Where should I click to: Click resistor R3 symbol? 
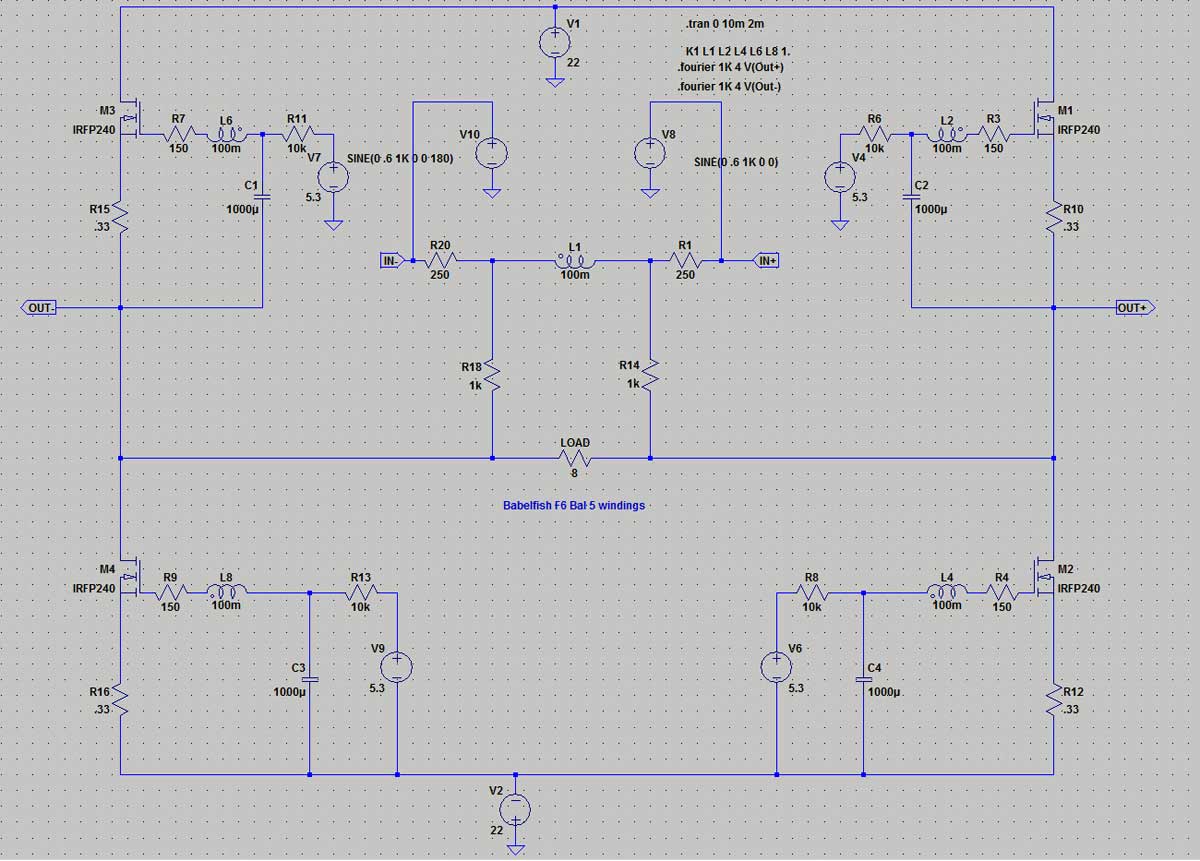(993, 133)
